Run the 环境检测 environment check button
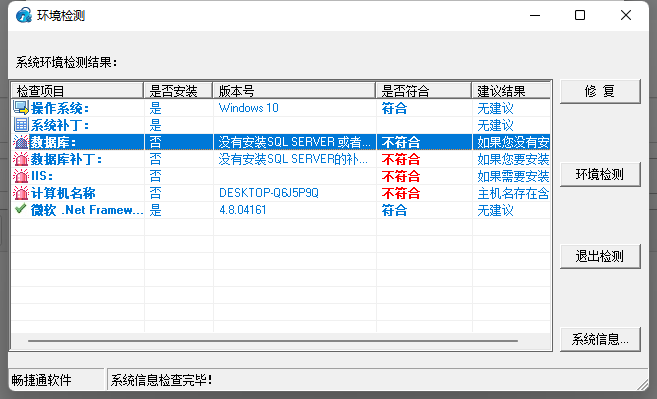This screenshot has height=399, width=657. click(x=600, y=174)
